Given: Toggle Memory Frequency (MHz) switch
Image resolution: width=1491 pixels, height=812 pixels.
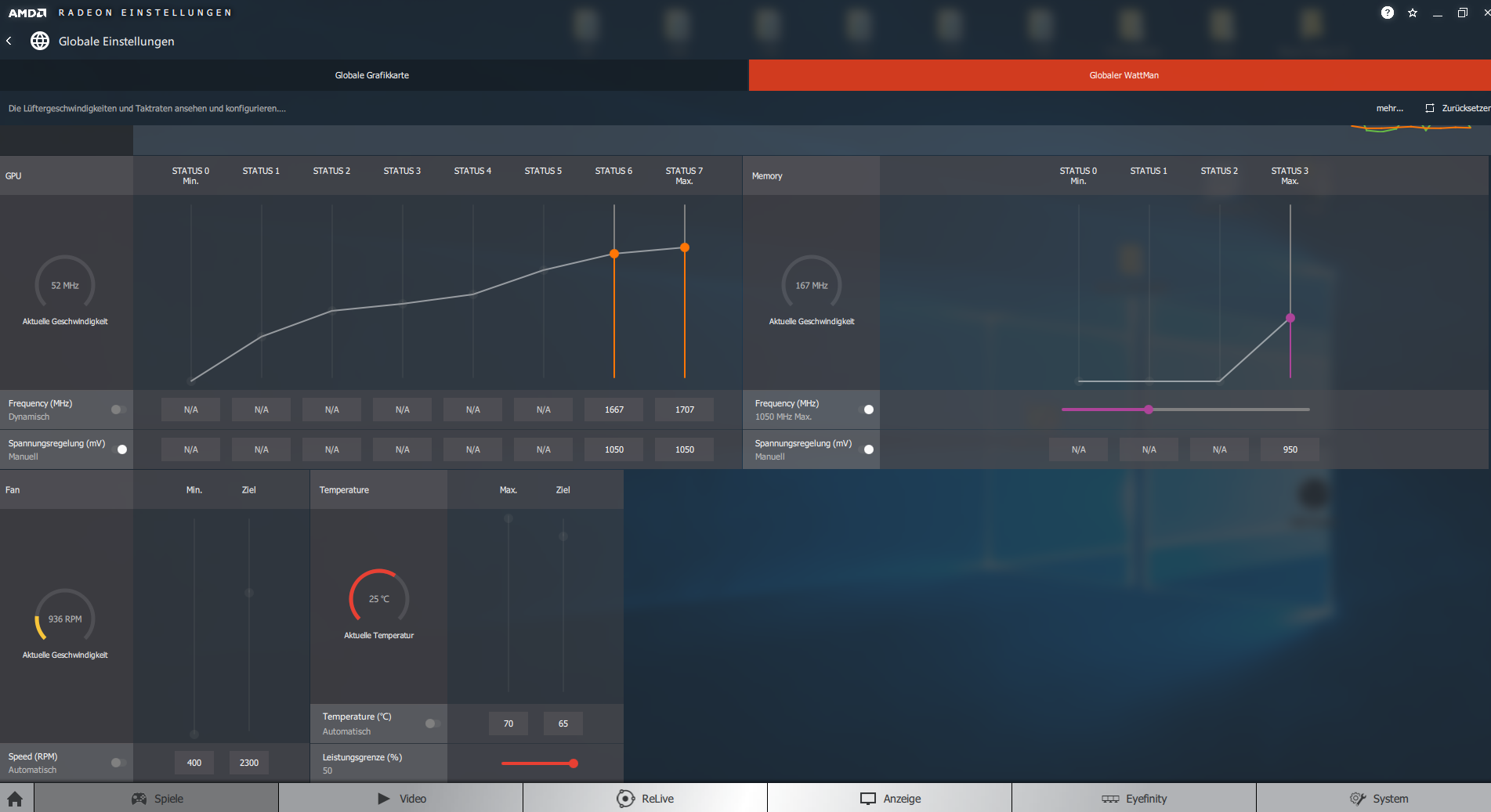Looking at the screenshot, I should (866, 410).
